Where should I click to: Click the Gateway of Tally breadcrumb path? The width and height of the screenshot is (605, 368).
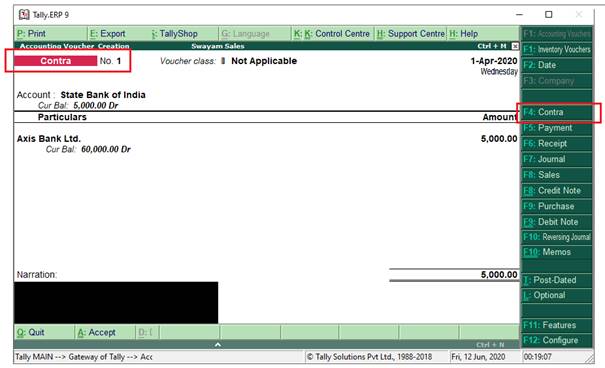pyautogui.click(x=84, y=357)
